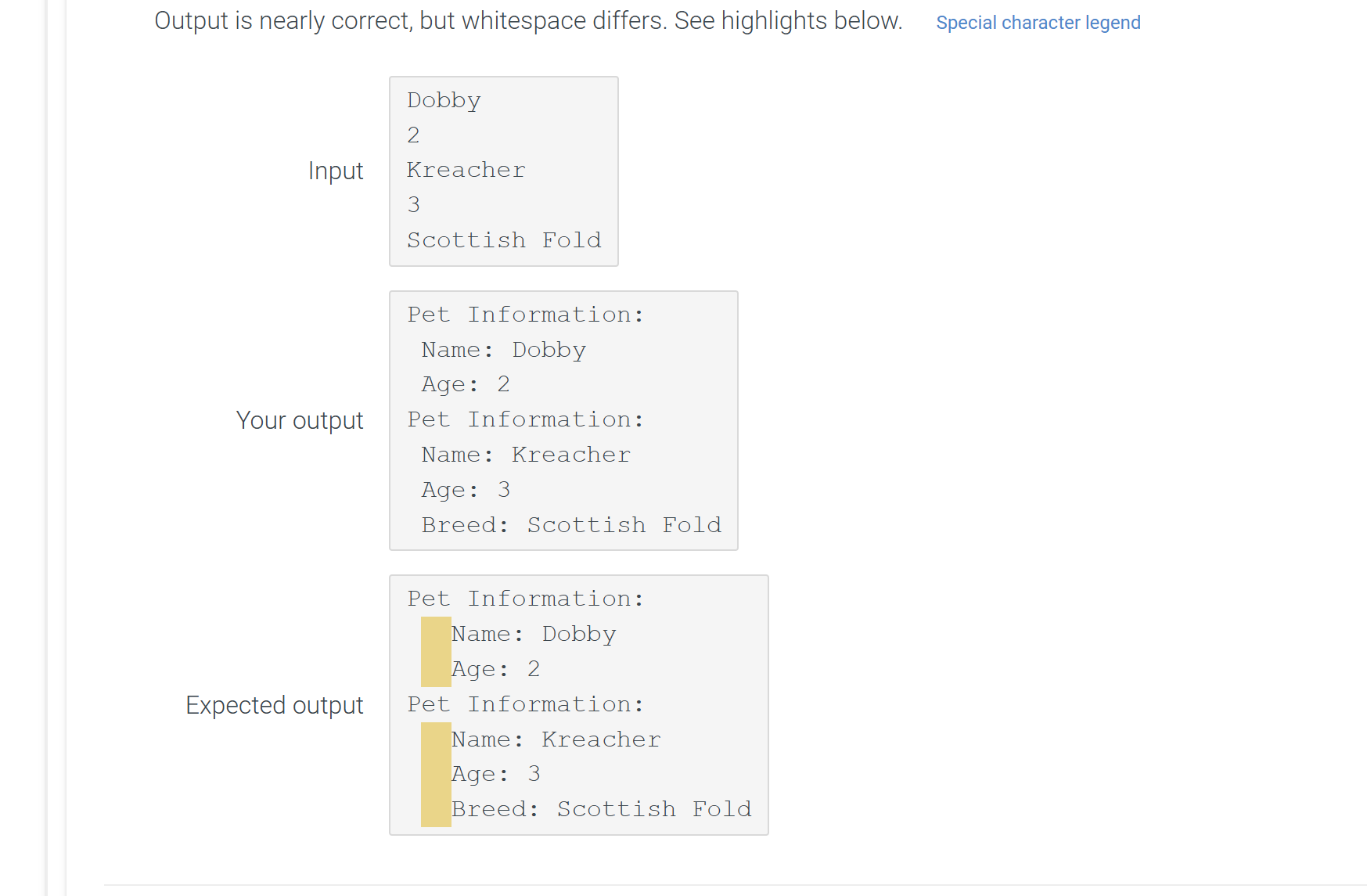Click the Input label
The height and width of the screenshot is (896, 1367).
tap(336, 171)
